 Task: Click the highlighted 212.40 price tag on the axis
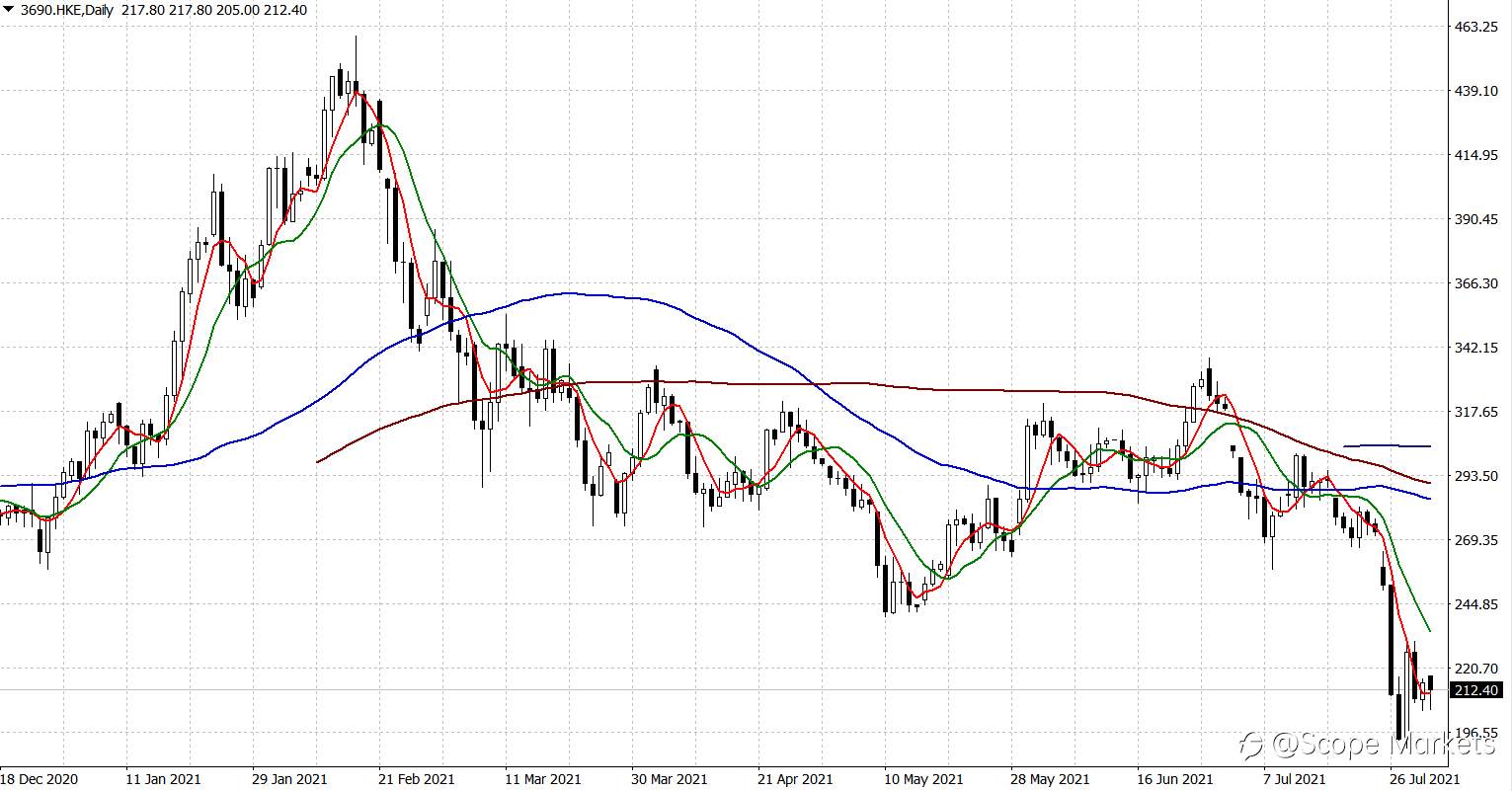pyautogui.click(x=1476, y=690)
